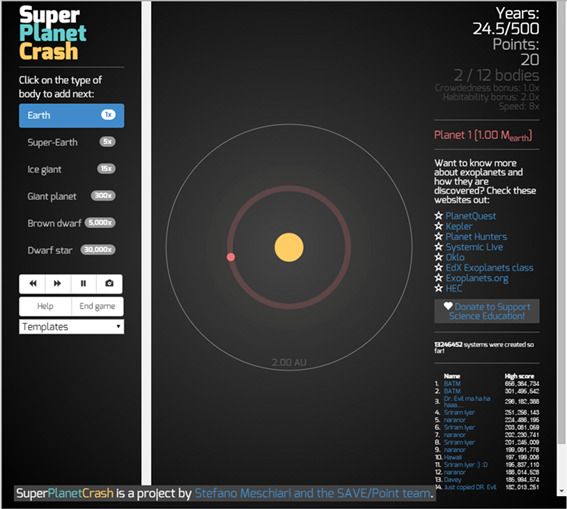
Task: Click the yellow central star
Action: click(289, 248)
